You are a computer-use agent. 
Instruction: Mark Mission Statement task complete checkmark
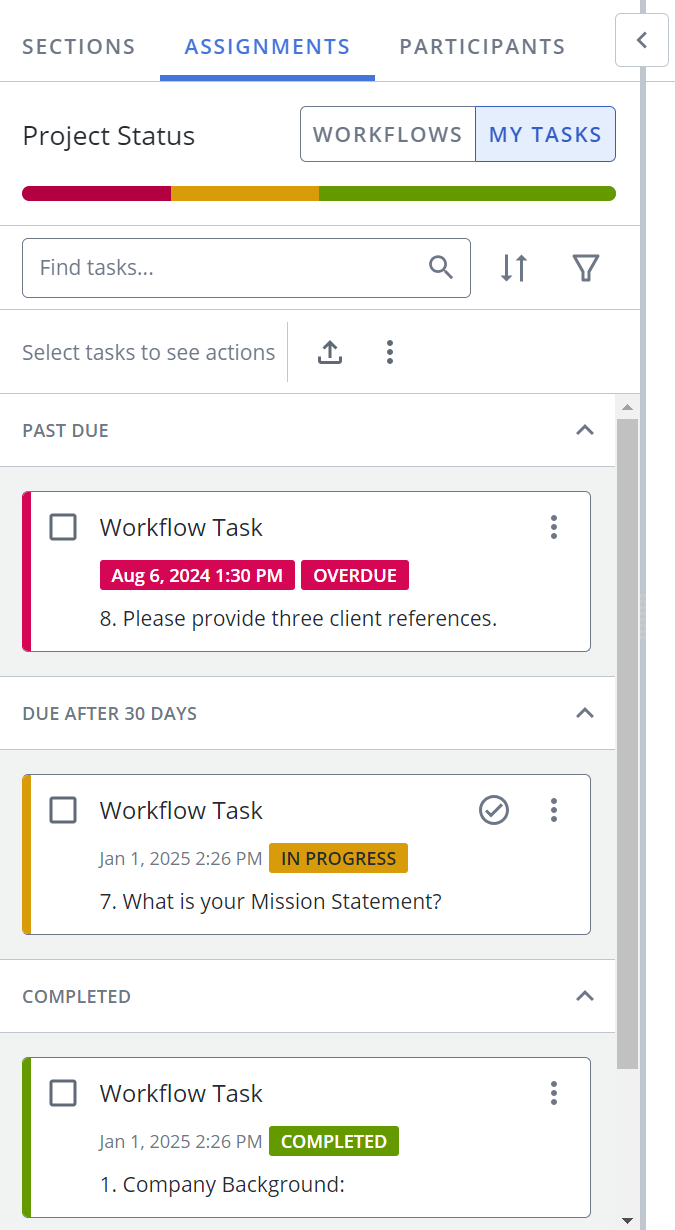pyautogui.click(x=494, y=810)
